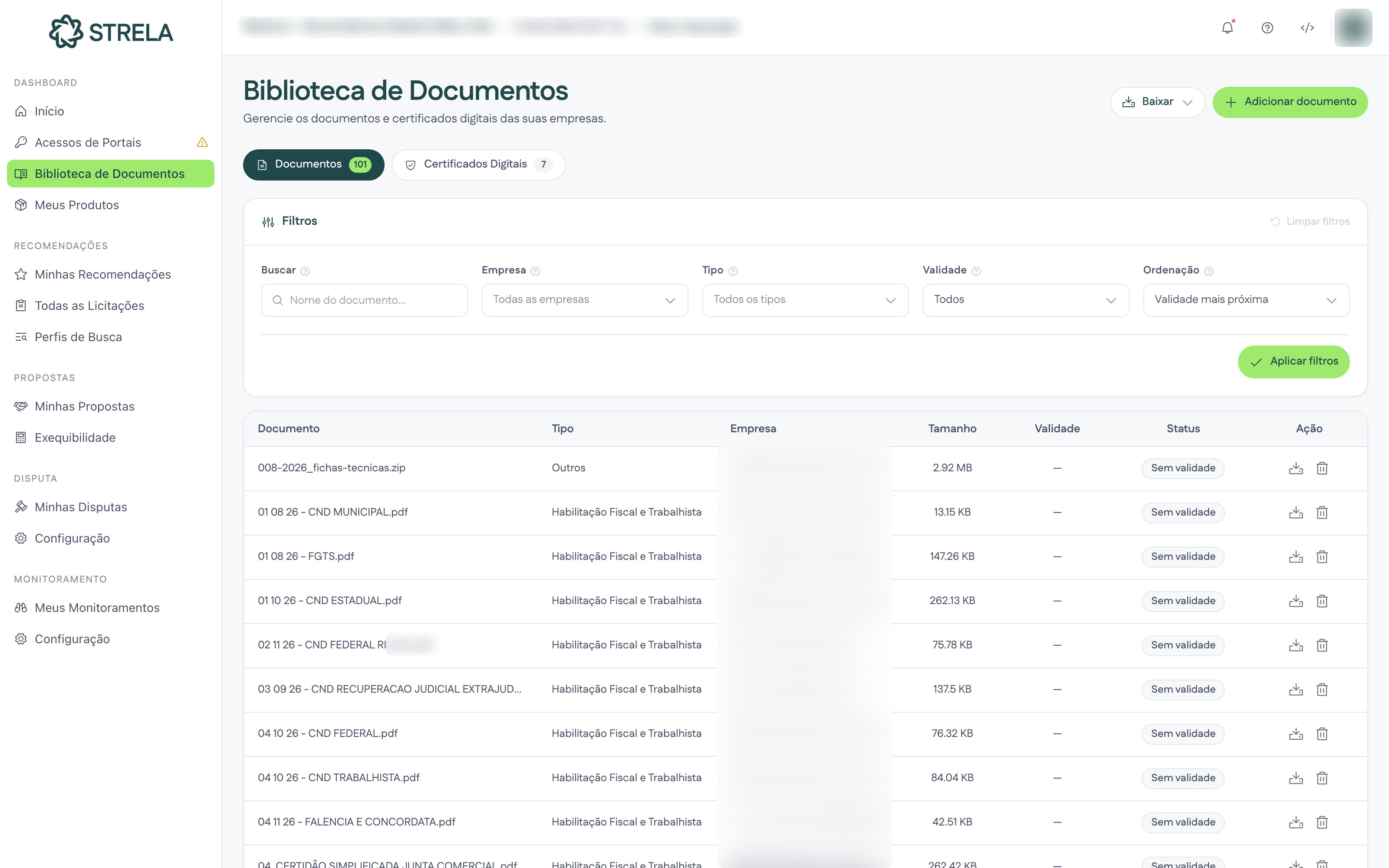The image size is (1389, 868).
Task: Download 04 10 26 - CND FEDERAL.pdf
Action: (x=1295, y=733)
